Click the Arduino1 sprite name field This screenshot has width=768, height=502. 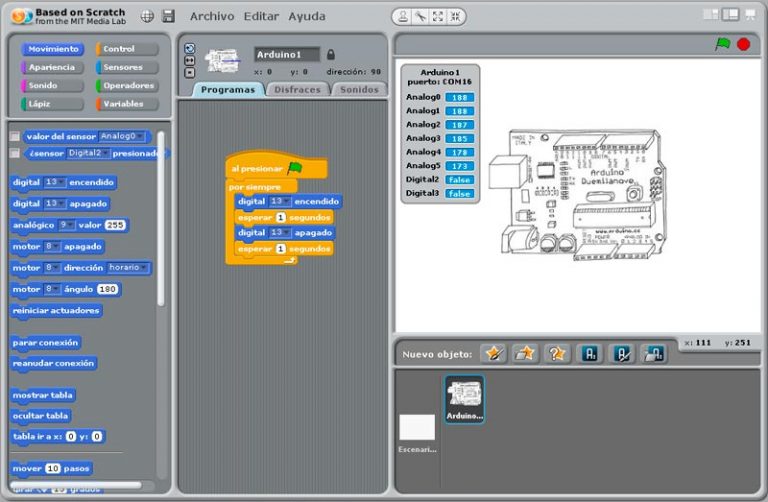click(x=287, y=54)
